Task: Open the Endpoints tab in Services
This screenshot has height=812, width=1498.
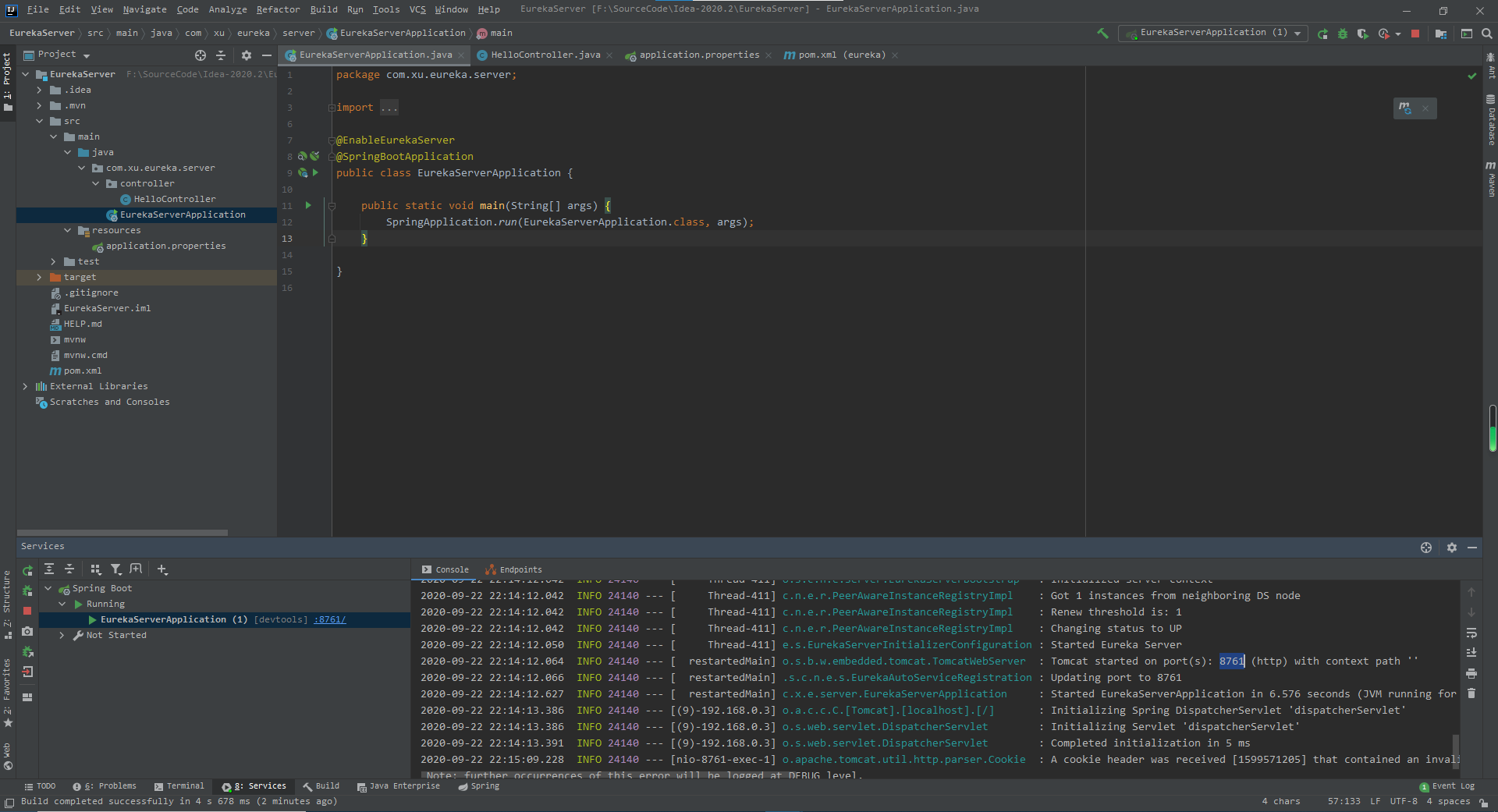Action: pyautogui.click(x=513, y=570)
